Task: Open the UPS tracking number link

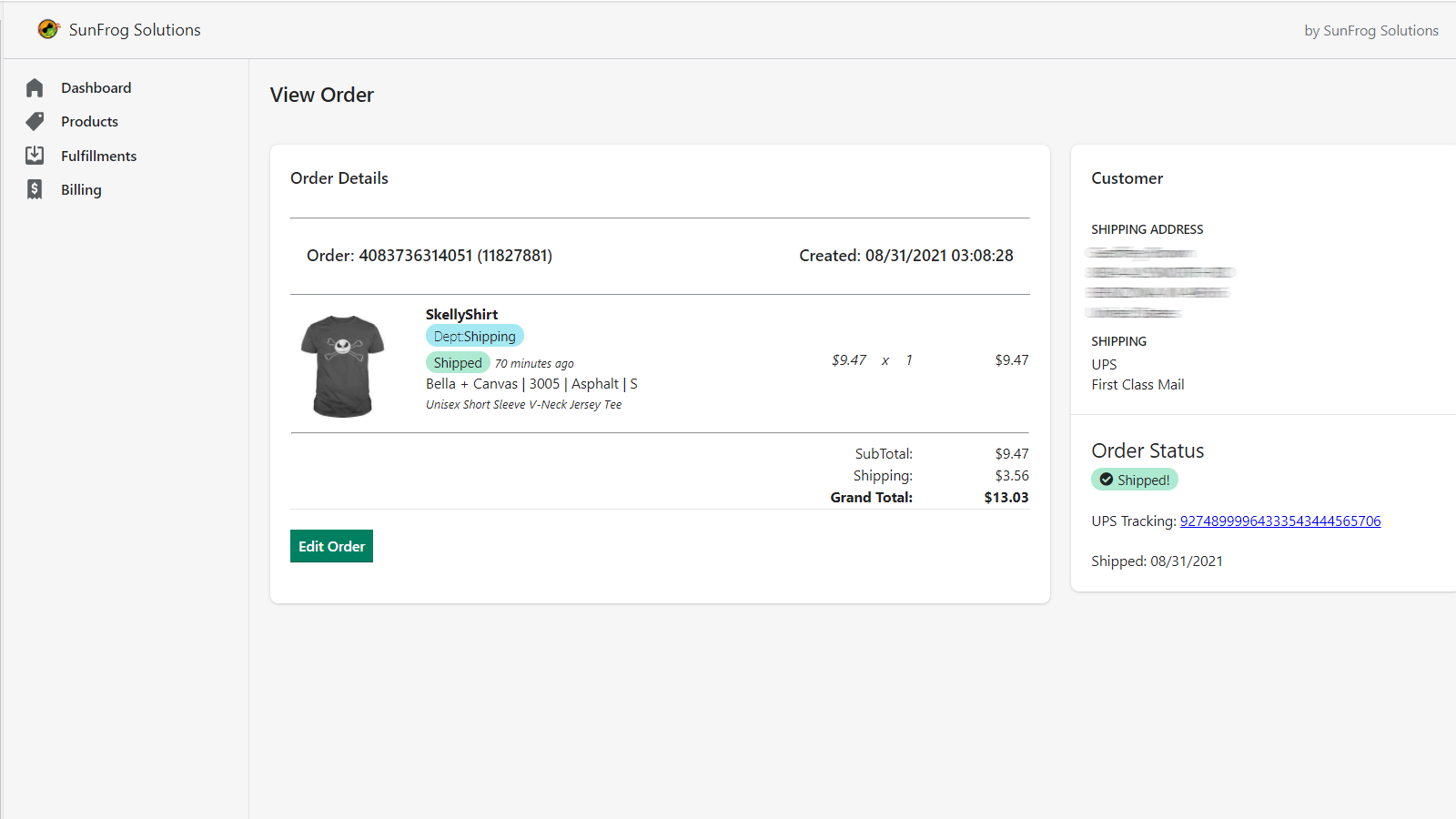Action: coord(1279,521)
